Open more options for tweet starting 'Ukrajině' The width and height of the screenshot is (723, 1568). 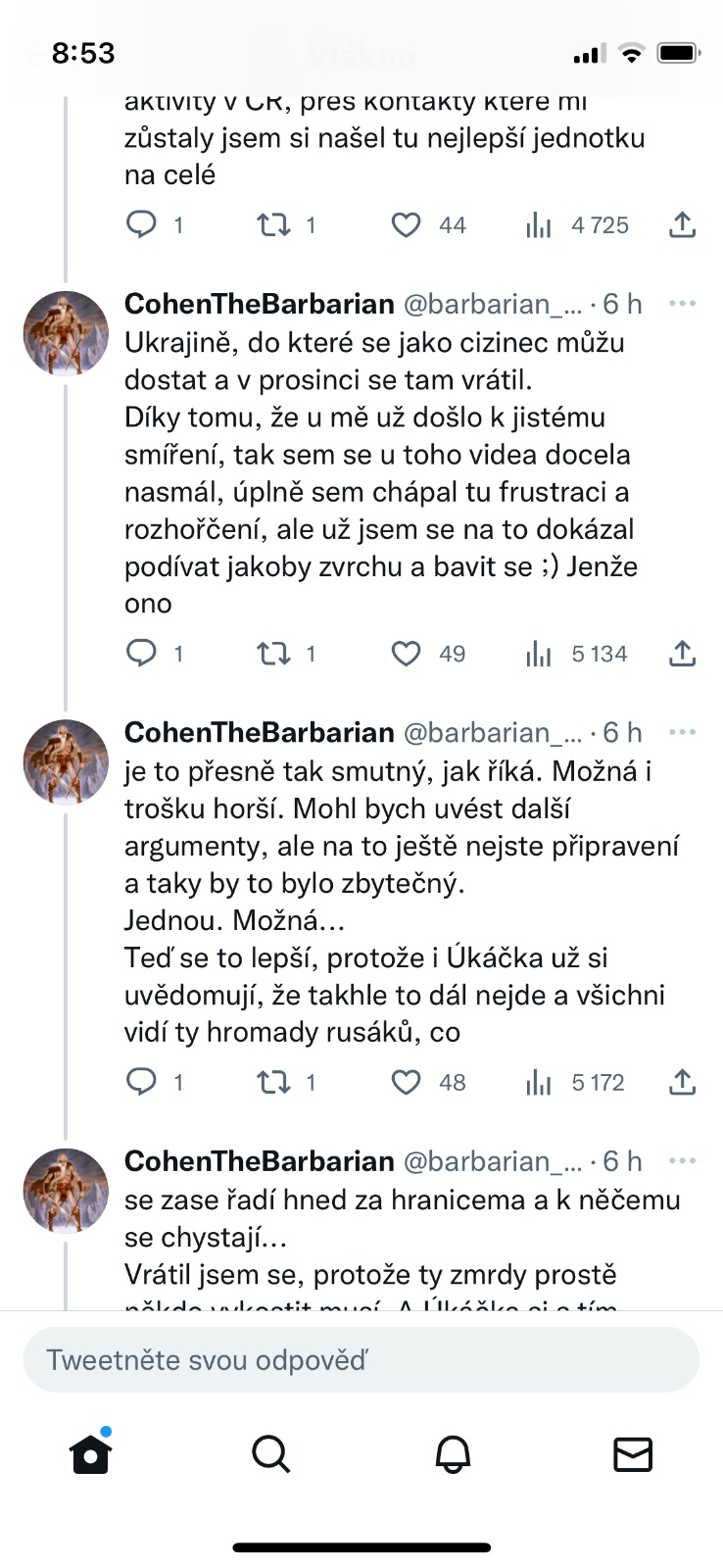pos(682,304)
